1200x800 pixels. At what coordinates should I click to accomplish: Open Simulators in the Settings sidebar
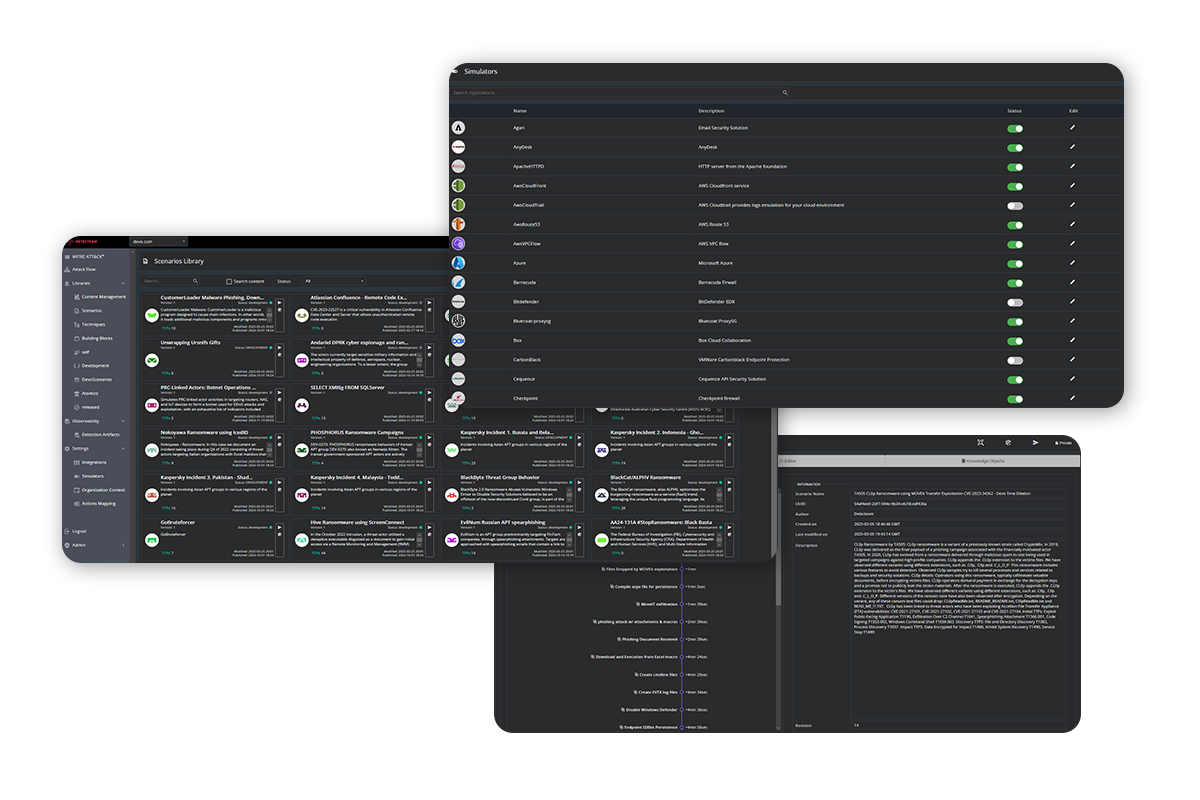(93, 476)
